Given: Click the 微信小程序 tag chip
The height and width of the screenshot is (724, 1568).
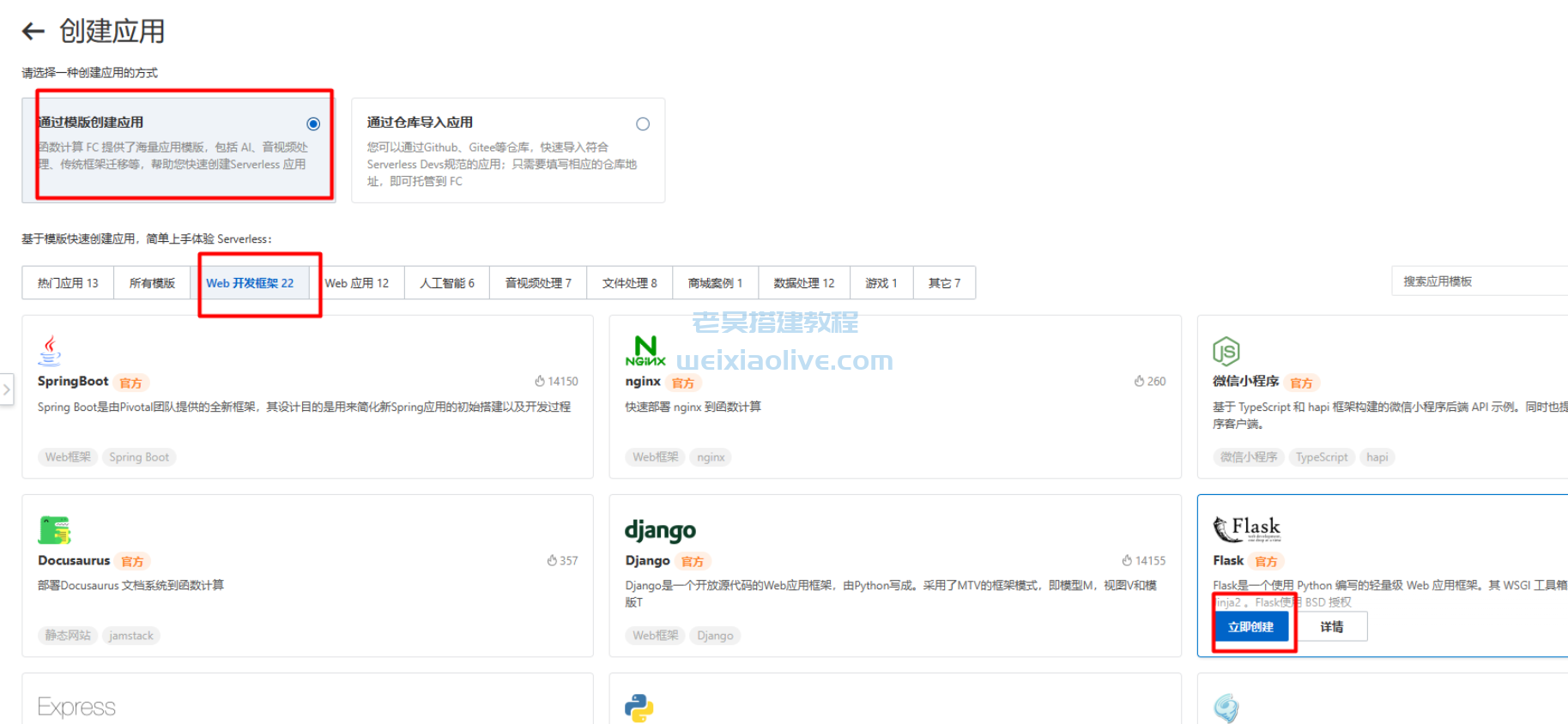Looking at the screenshot, I should pos(1249,457).
